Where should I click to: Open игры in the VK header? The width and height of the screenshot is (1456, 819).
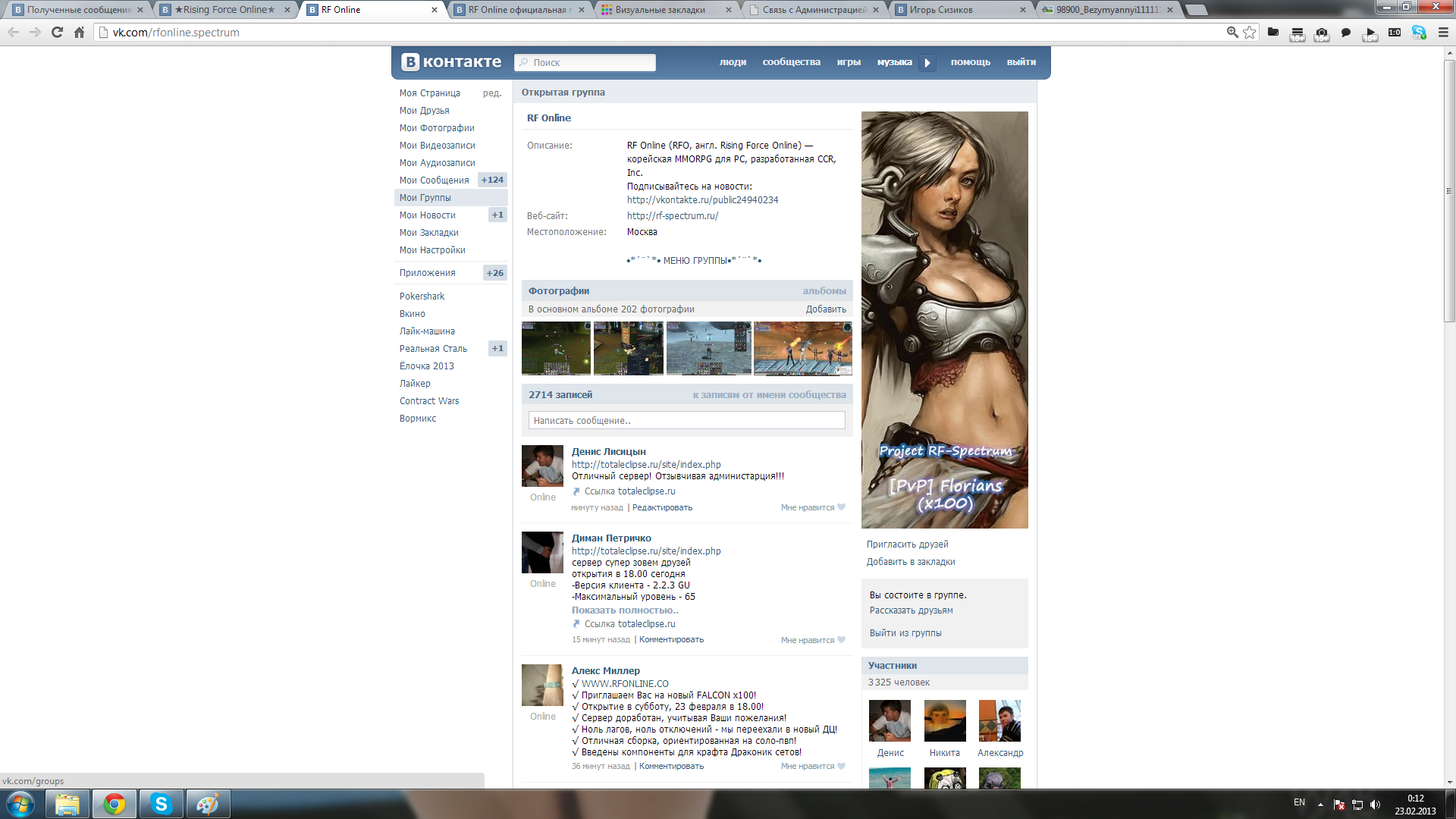[849, 62]
